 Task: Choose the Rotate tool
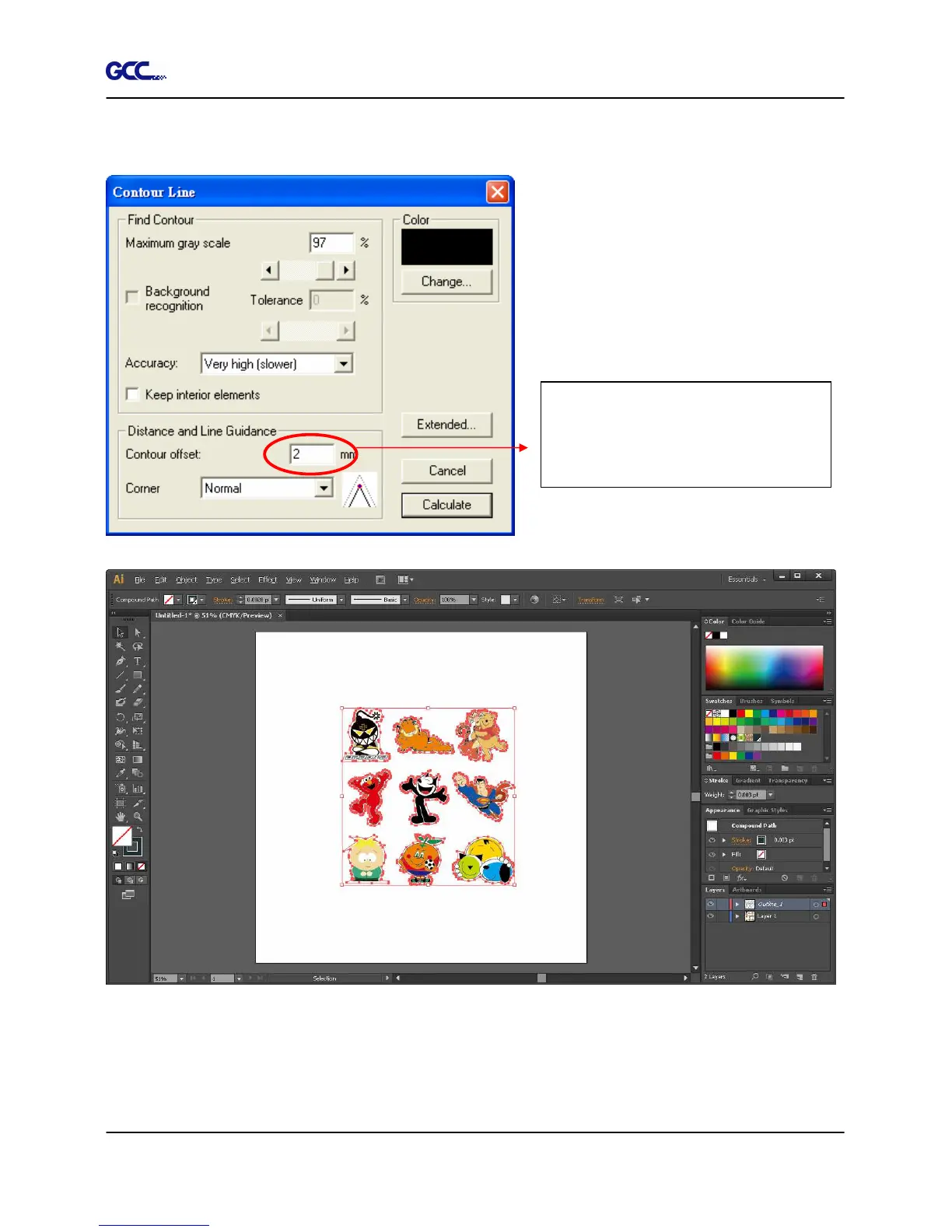point(121,717)
